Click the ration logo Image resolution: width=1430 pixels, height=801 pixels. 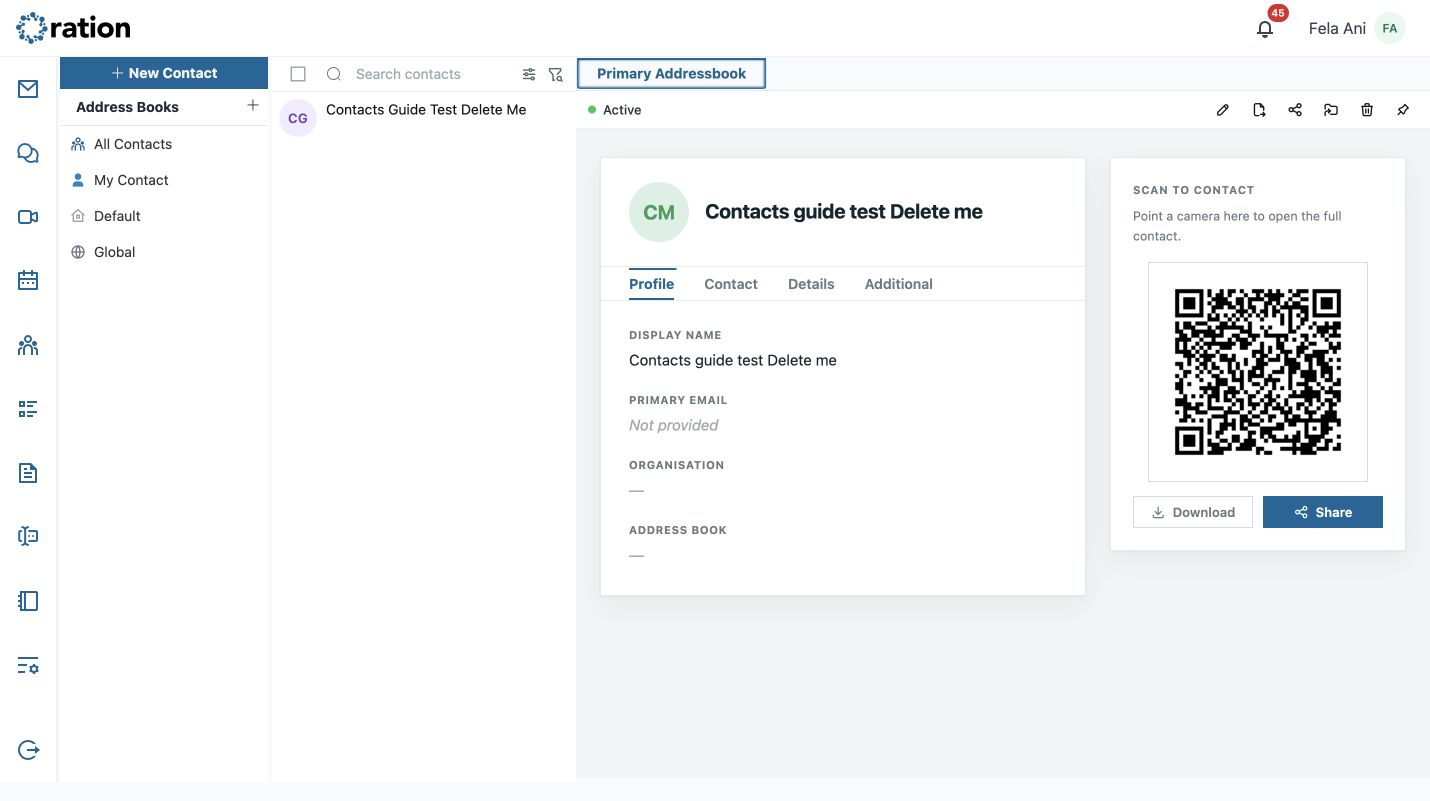point(73,28)
